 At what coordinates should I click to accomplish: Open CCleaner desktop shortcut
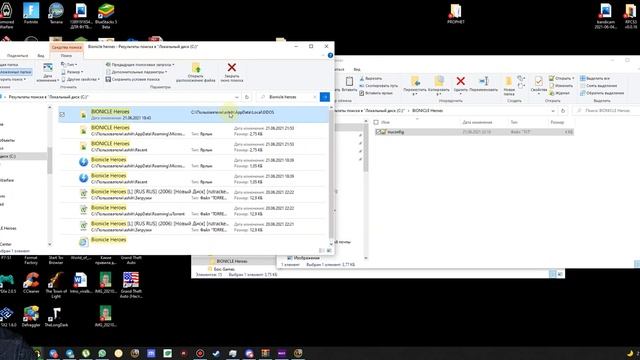click(x=31, y=282)
